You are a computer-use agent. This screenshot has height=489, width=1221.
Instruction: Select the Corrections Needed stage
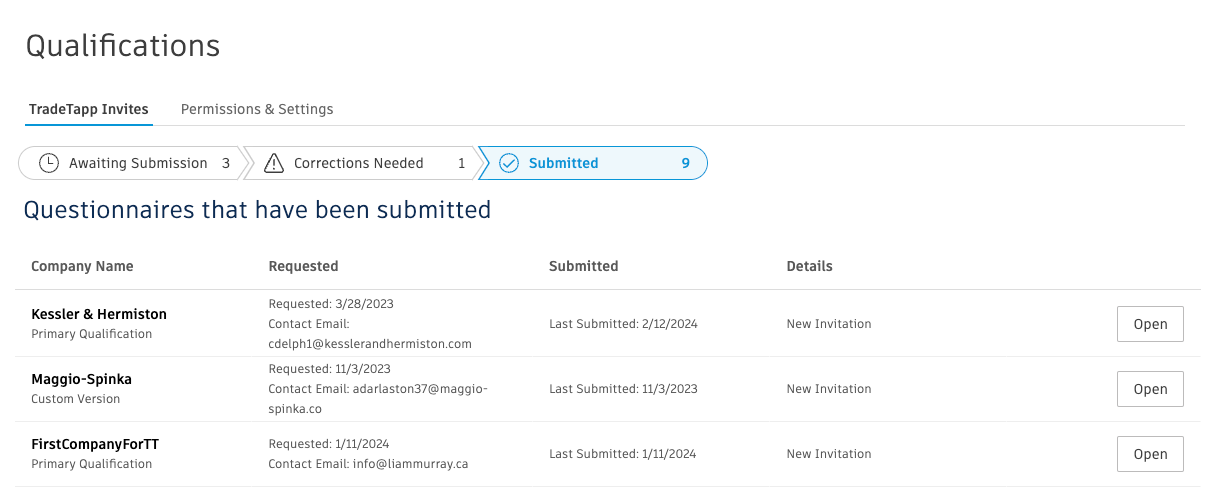tap(360, 163)
